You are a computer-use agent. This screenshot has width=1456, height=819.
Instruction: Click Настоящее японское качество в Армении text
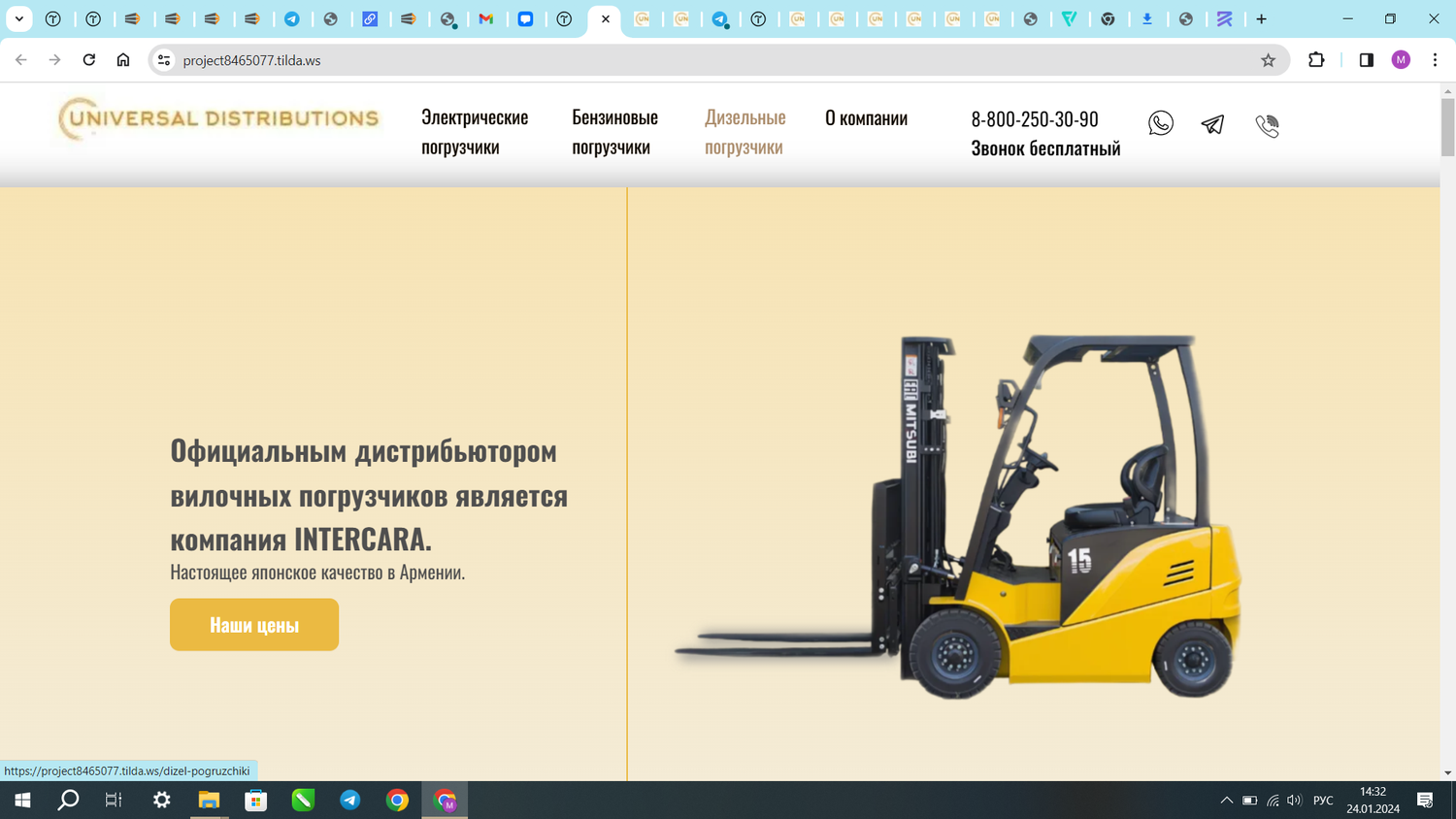tap(317, 573)
